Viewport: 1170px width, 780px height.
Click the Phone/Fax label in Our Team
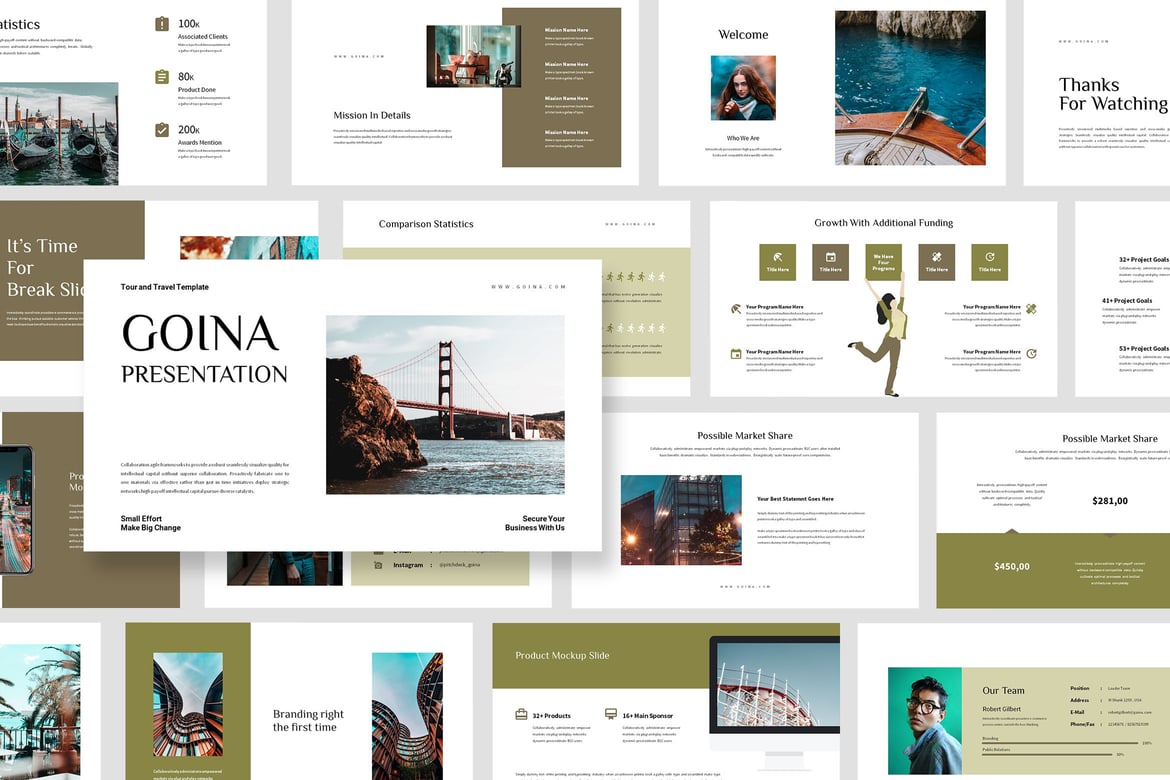click(x=1083, y=724)
